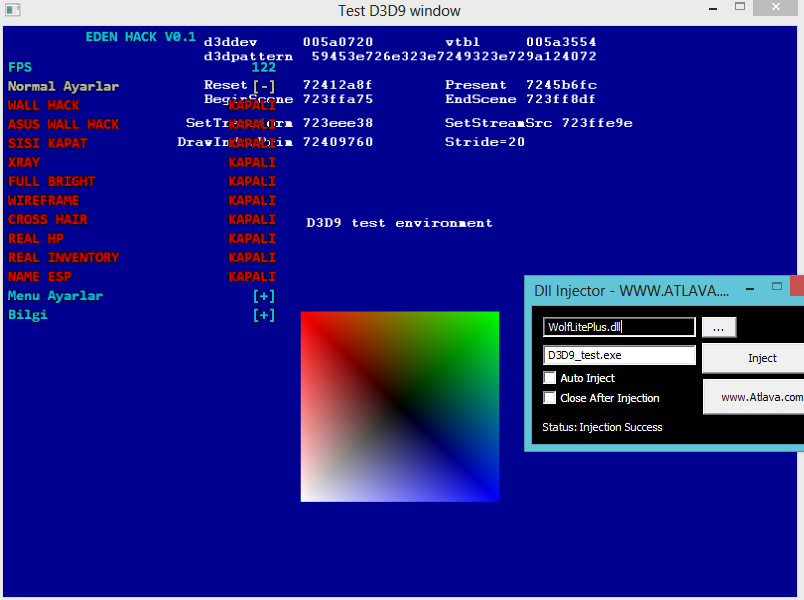Open the browse '...' button for DLL
This screenshot has width=804, height=600.
tap(719, 327)
